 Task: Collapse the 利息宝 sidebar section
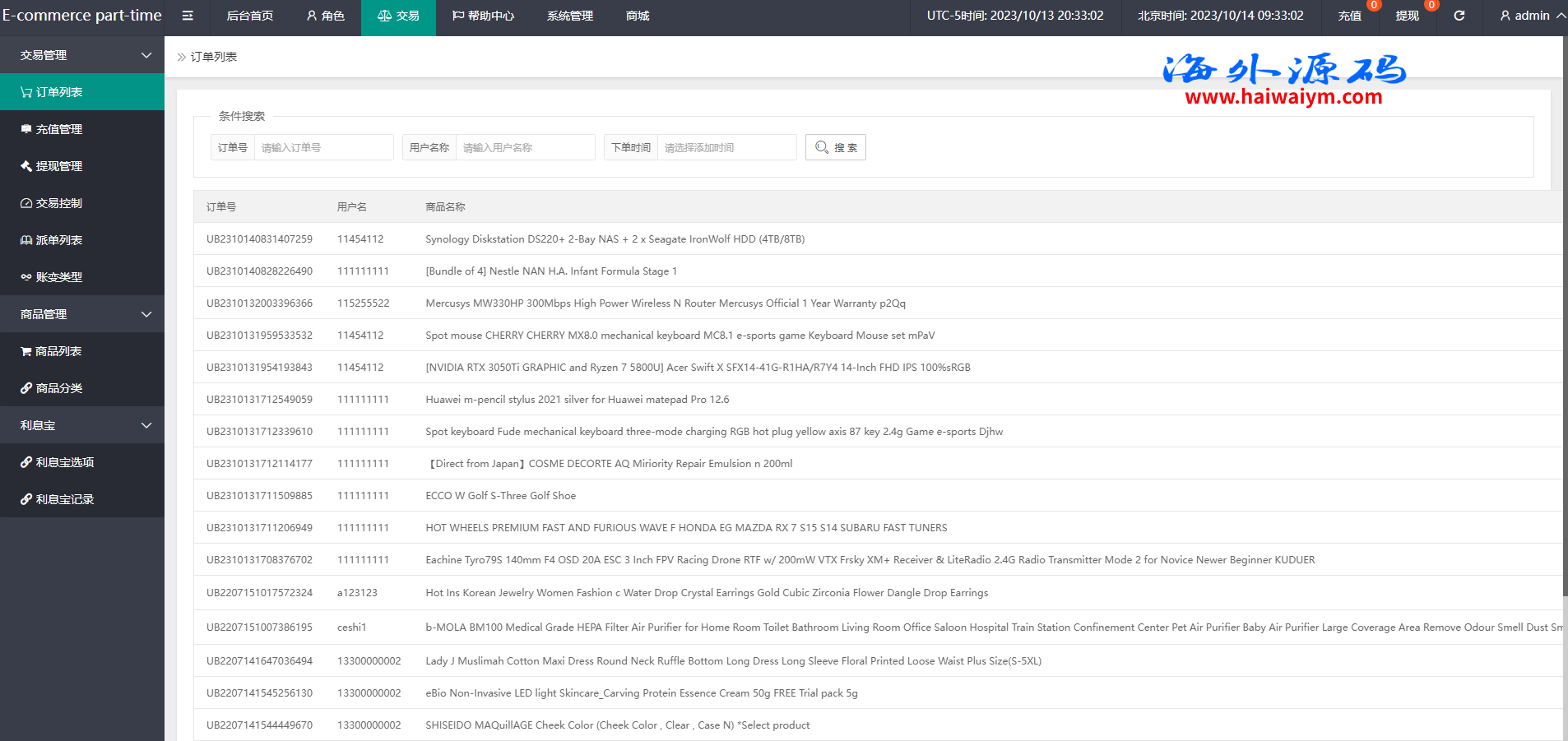(x=146, y=425)
